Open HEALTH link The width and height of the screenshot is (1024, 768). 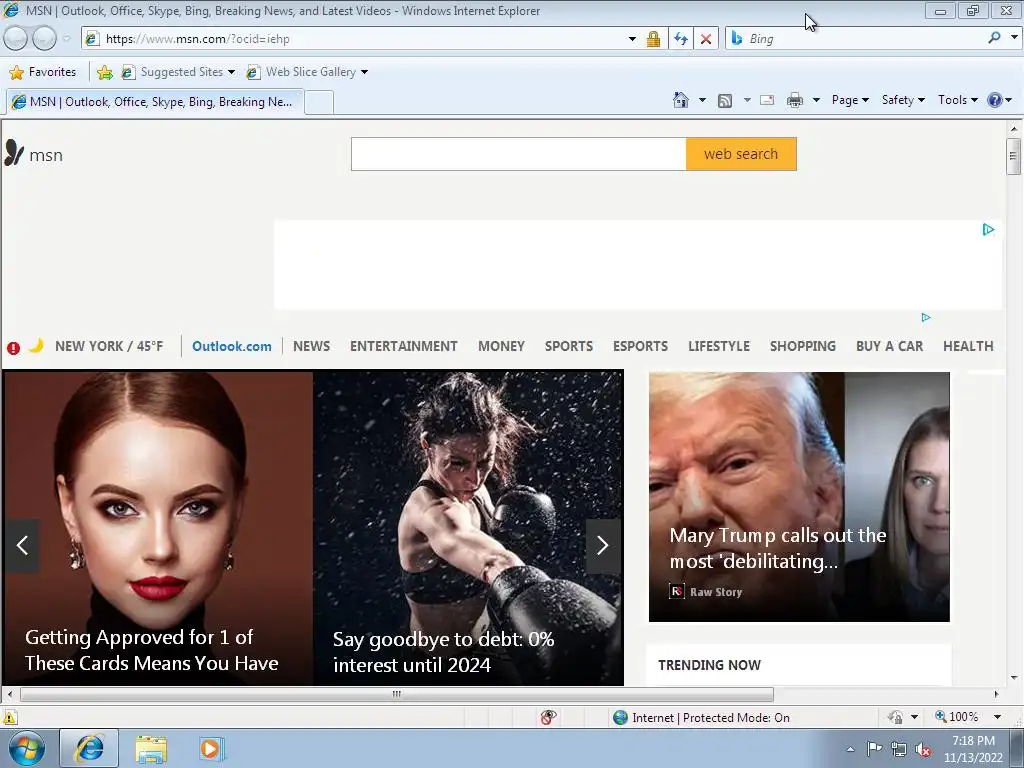[x=968, y=346]
